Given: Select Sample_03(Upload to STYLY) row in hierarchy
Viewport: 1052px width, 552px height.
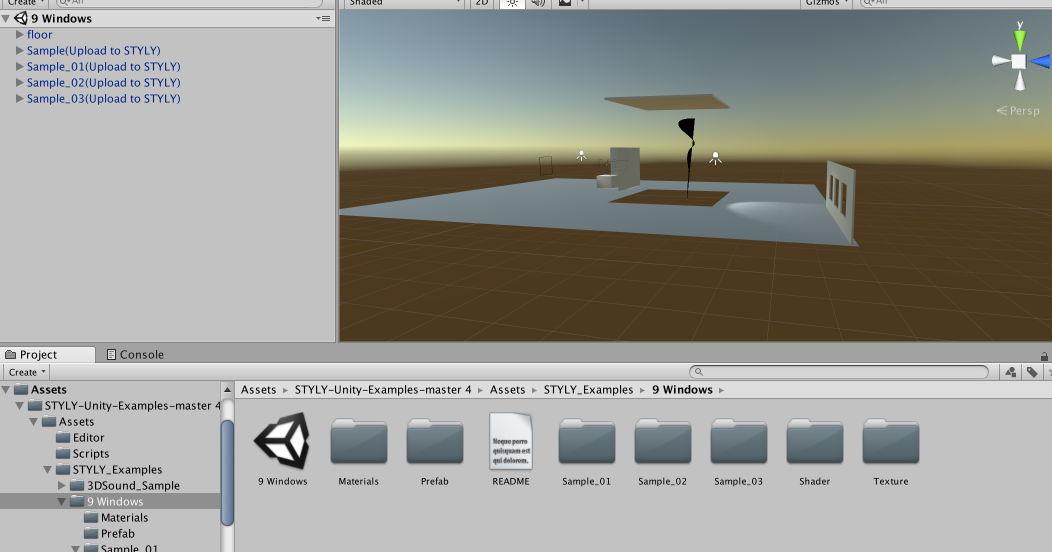Looking at the screenshot, I should [x=168, y=99].
